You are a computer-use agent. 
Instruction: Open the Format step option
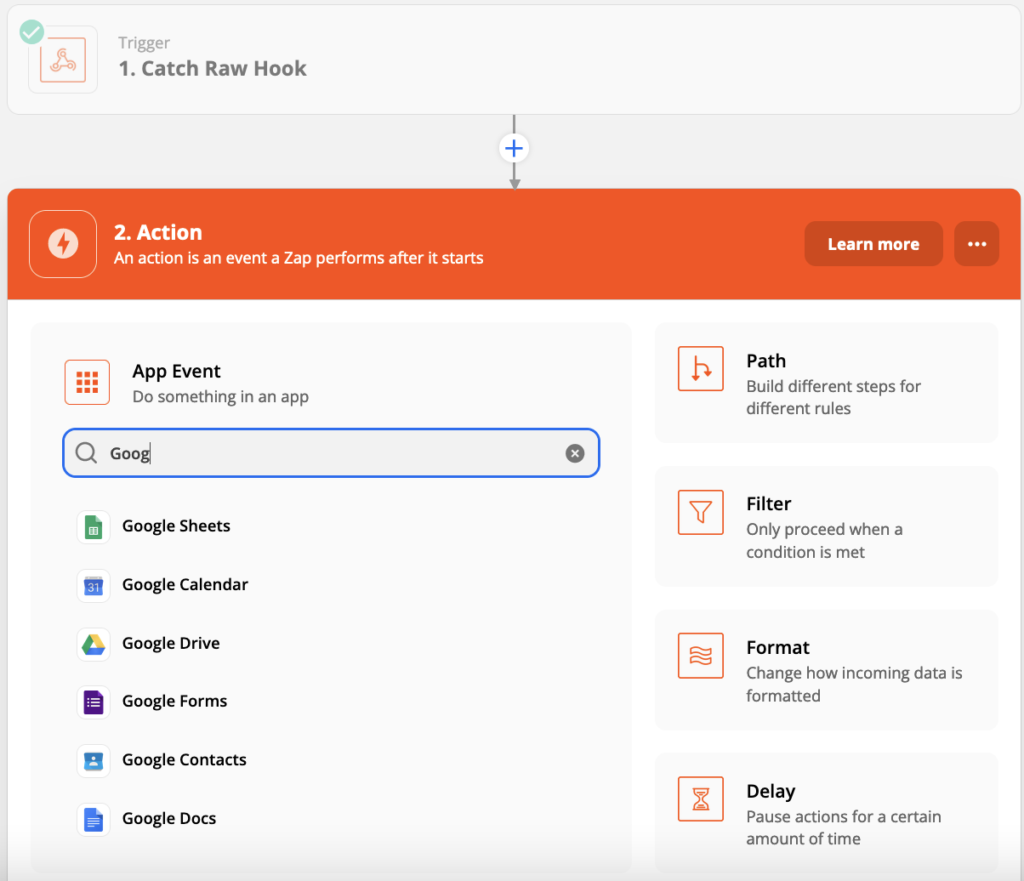[x=826, y=669]
